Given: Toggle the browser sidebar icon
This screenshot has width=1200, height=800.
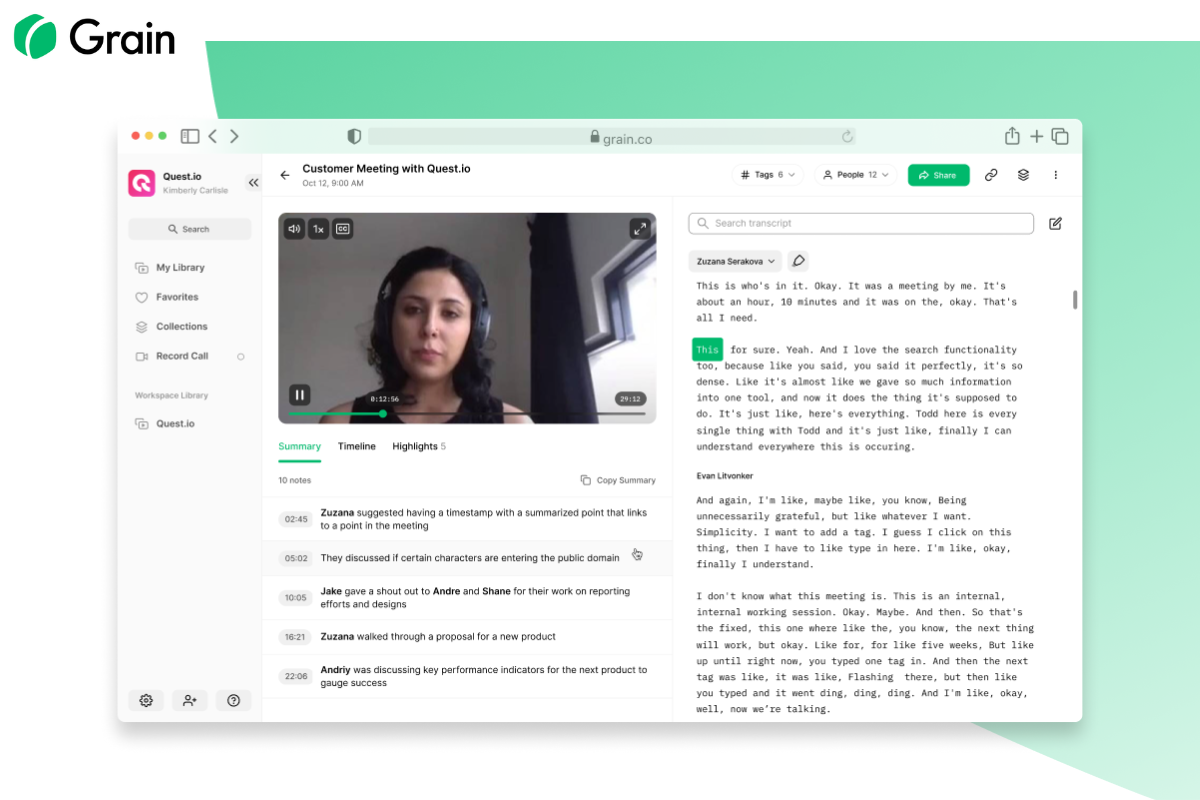Looking at the screenshot, I should pos(190,137).
